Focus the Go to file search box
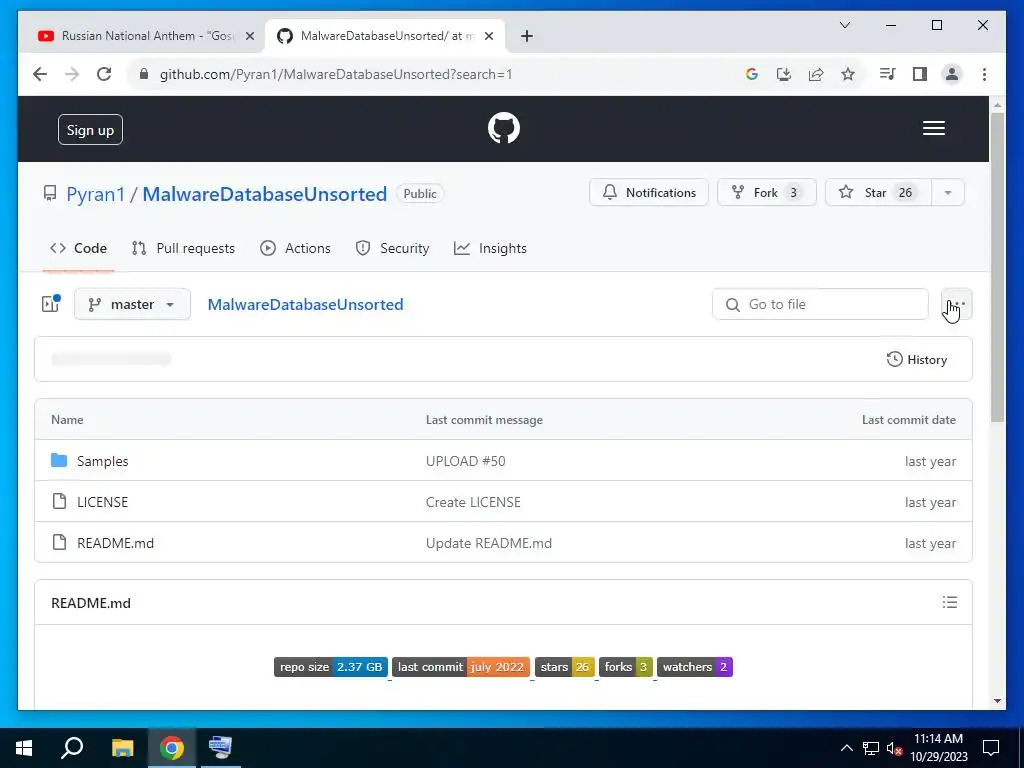This screenshot has height=768, width=1024. (x=820, y=304)
